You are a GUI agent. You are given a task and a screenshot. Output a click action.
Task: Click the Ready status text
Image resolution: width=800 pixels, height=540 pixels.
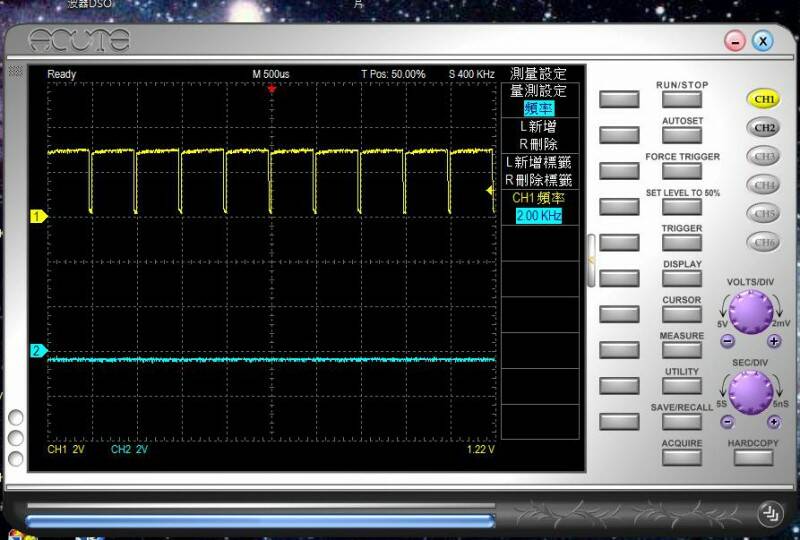pos(62,74)
